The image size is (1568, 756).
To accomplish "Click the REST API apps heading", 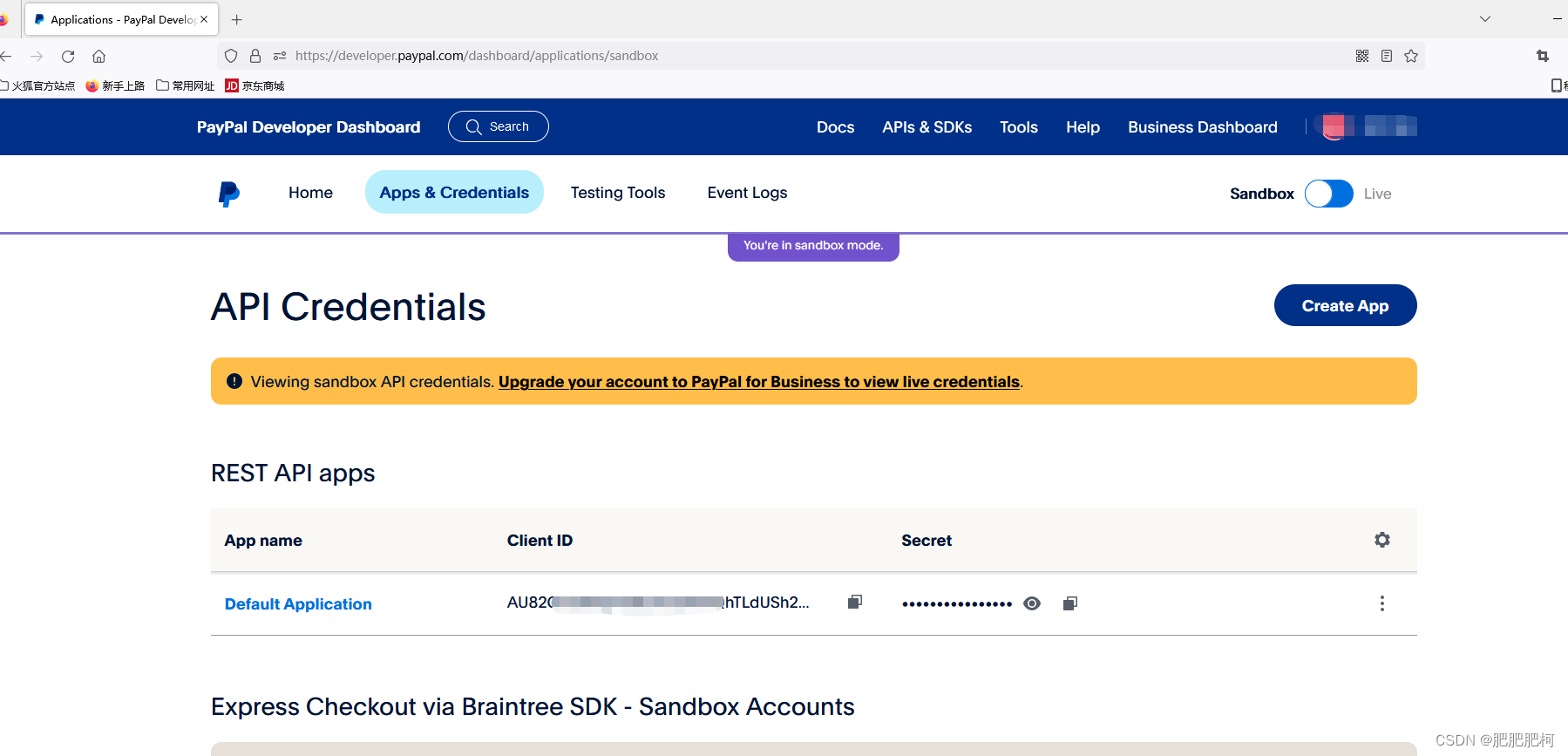I will point(293,473).
